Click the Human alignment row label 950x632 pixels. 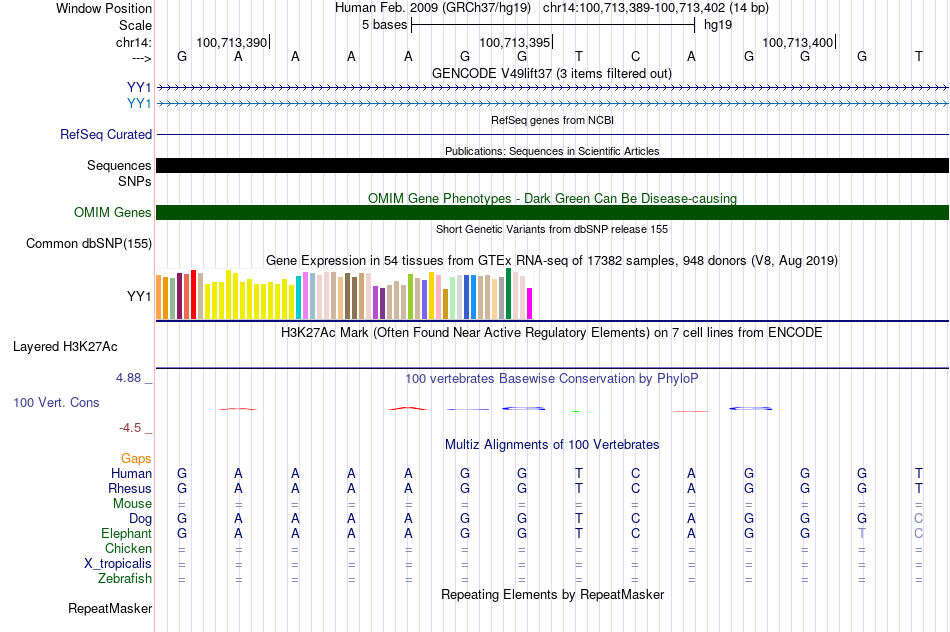(x=131, y=473)
